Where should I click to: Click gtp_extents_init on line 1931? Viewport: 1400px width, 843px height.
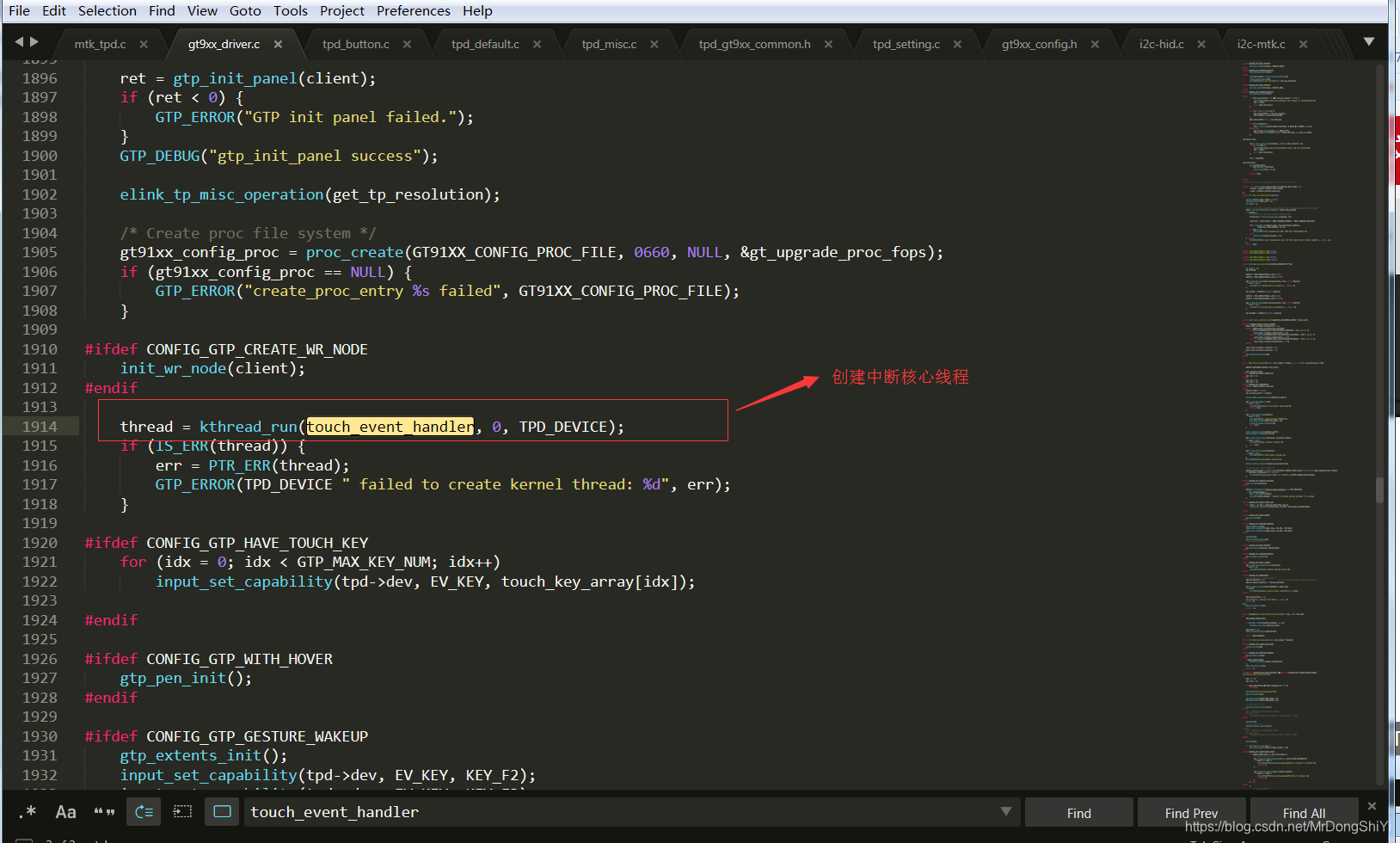point(191,755)
